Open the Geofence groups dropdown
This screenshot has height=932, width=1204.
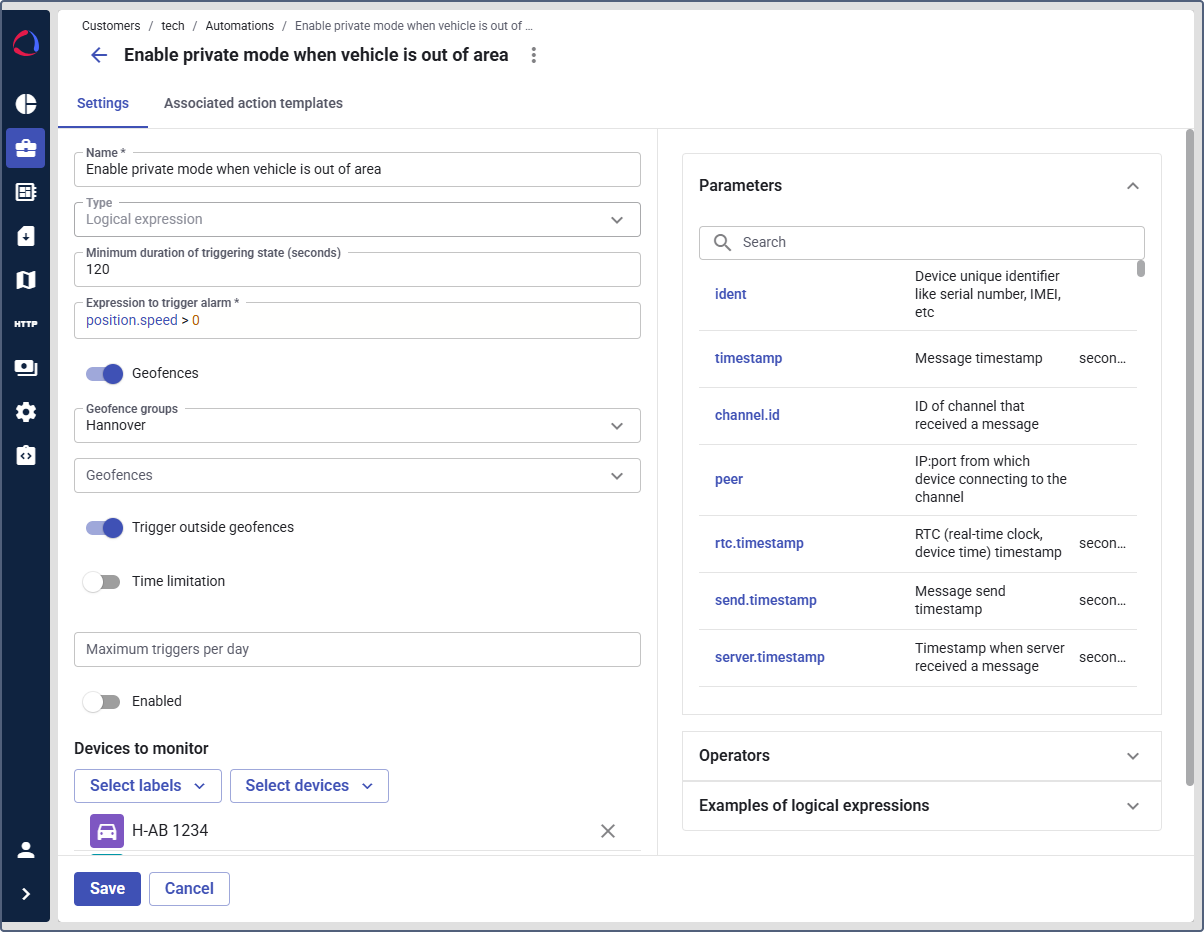(x=357, y=425)
